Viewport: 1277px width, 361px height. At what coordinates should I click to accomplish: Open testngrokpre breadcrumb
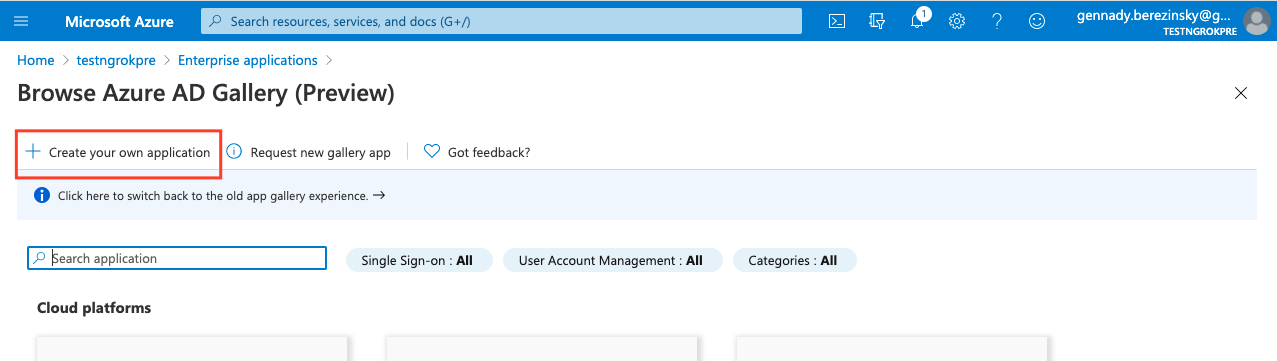pyautogui.click(x=116, y=60)
